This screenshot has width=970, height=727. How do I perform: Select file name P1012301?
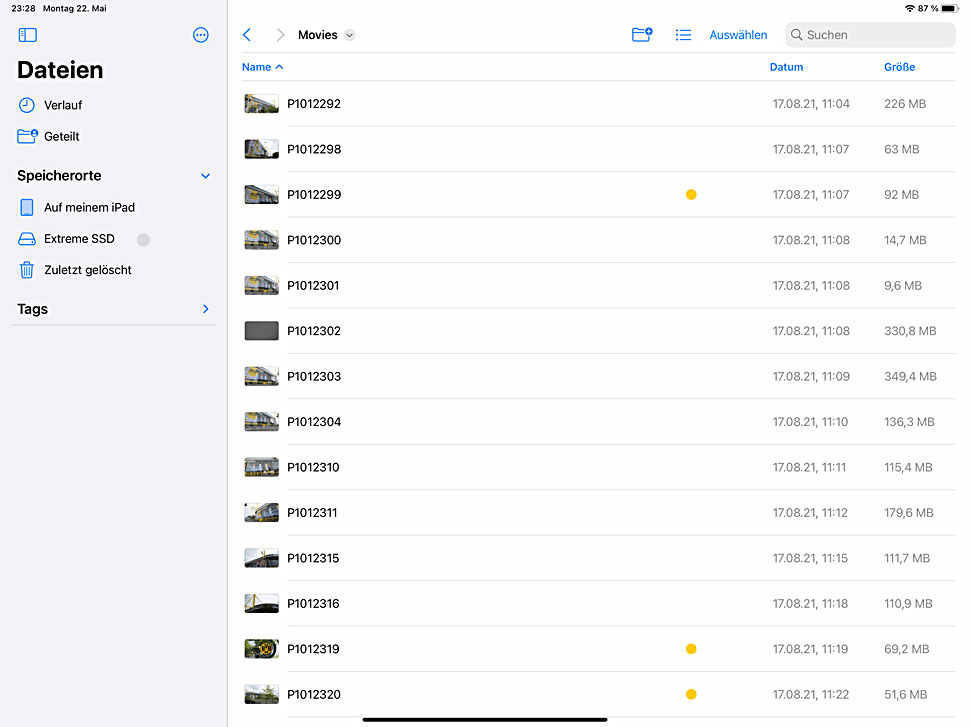pyautogui.click(x=313, y=285)
